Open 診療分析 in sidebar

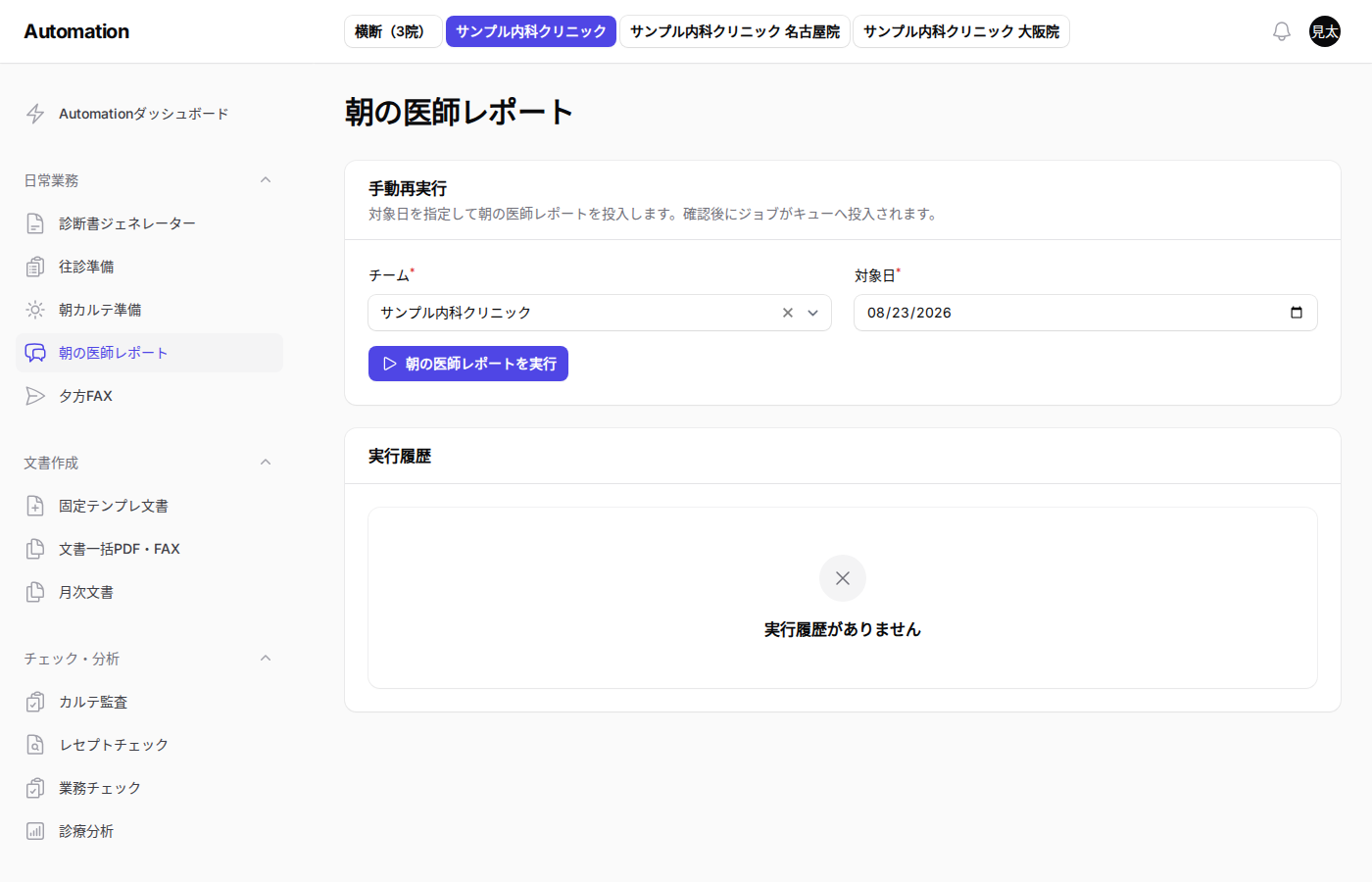click(149, 831)
